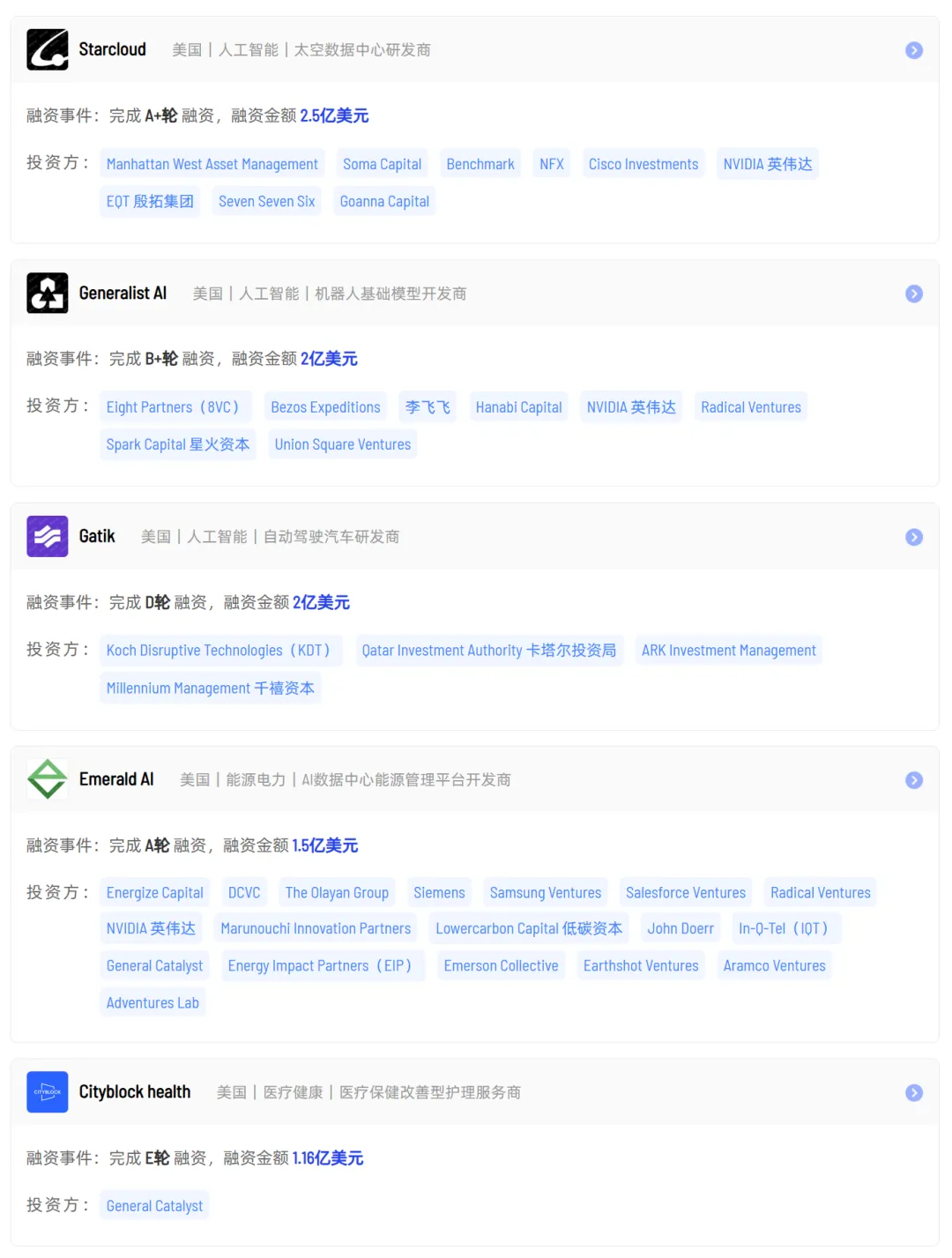Click the Cityblock health blue logo

[x=48, y=1091]
